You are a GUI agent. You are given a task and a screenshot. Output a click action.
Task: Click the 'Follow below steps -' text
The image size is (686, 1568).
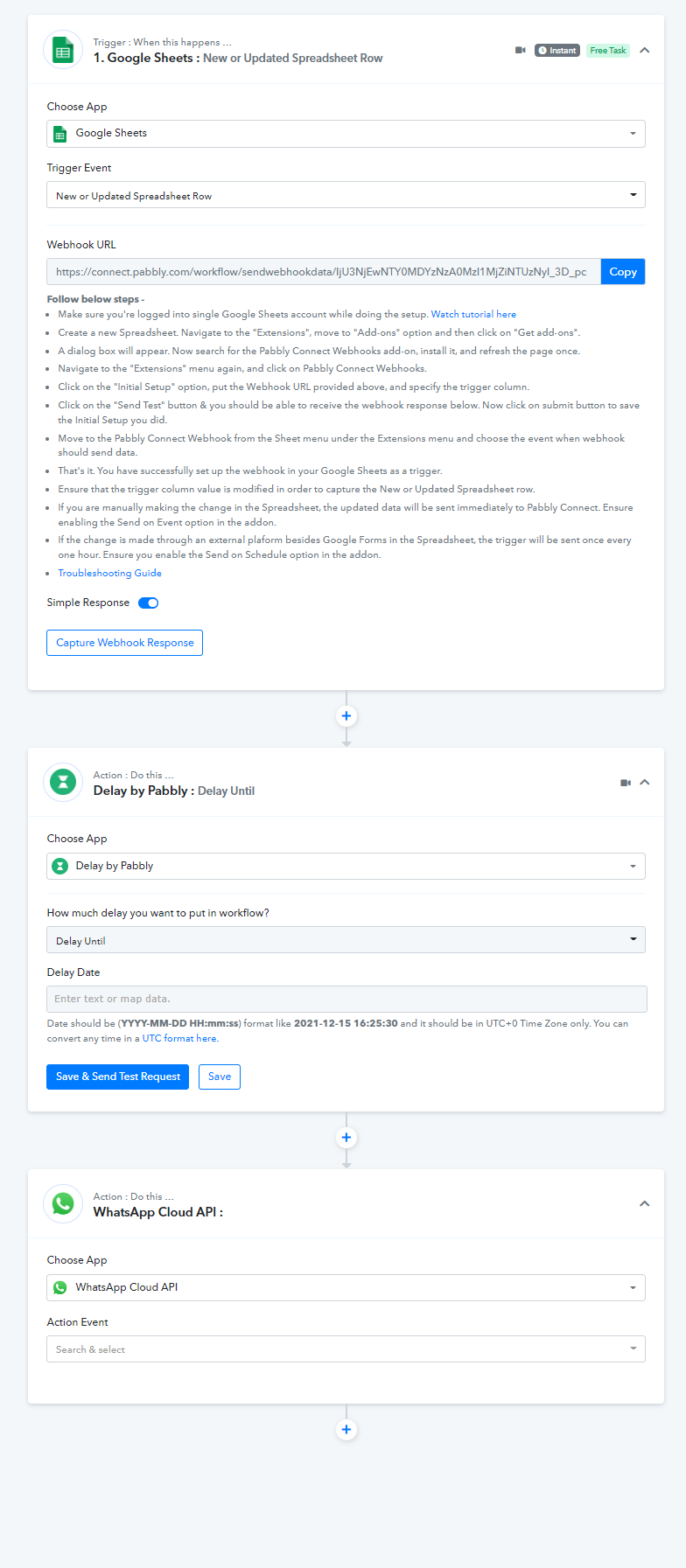pos(96,299)
